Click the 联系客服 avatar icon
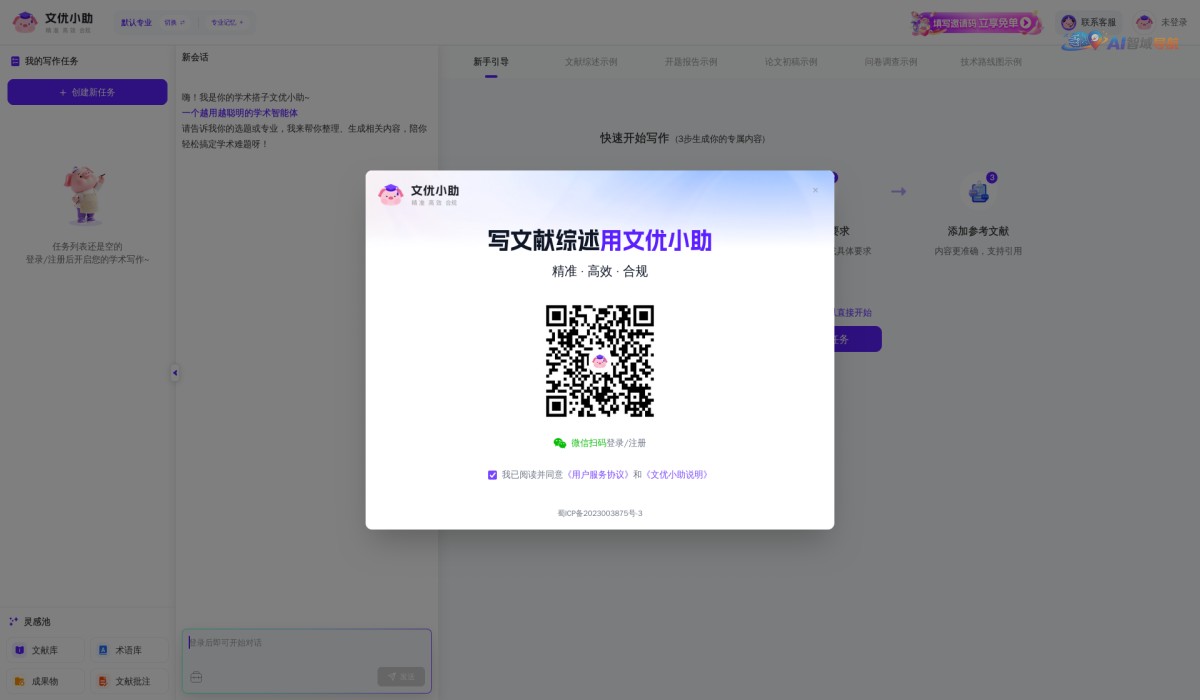 tap(1069, 22)
